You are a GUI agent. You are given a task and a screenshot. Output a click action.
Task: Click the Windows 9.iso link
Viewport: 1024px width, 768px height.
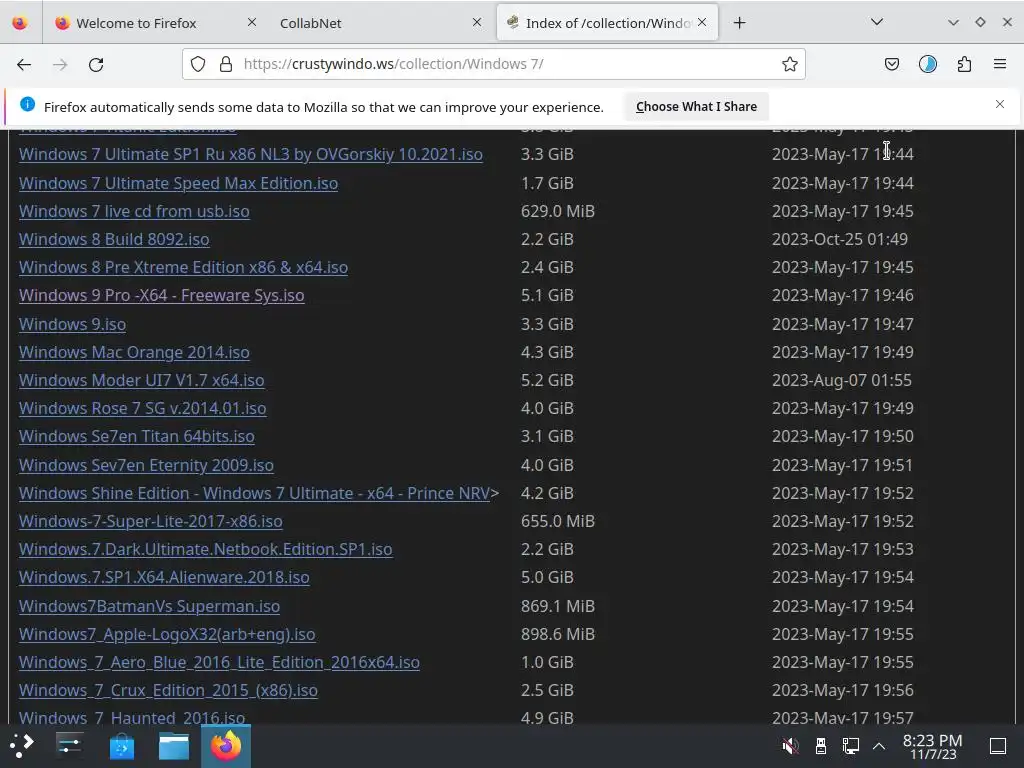(x=72, y=324)
